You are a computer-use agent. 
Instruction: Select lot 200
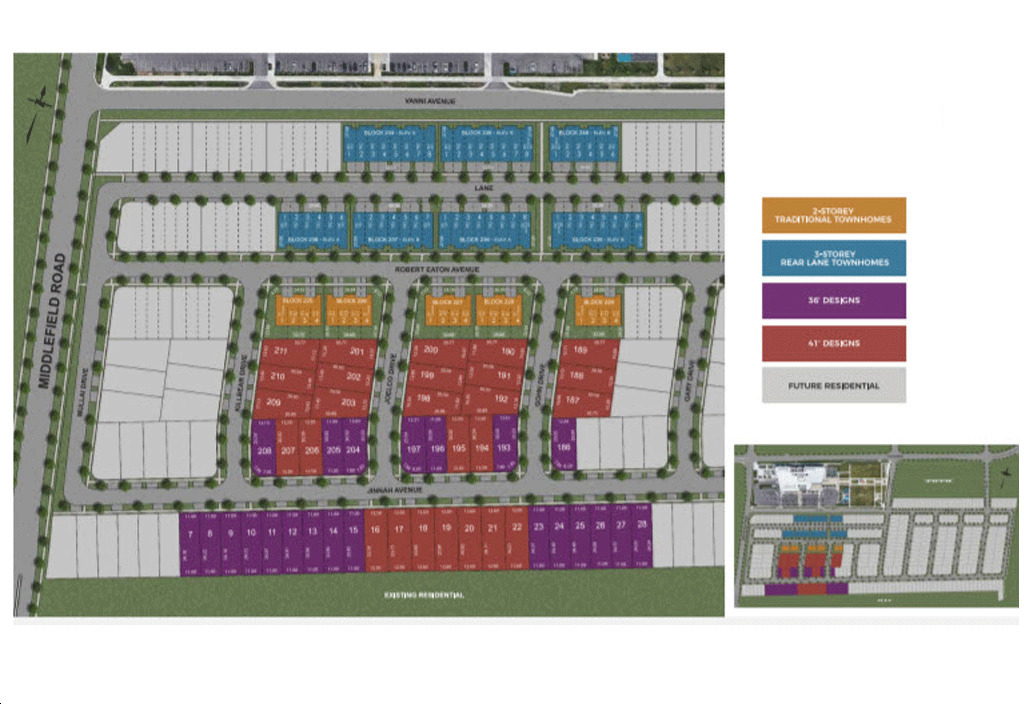(x=431, y=351)
